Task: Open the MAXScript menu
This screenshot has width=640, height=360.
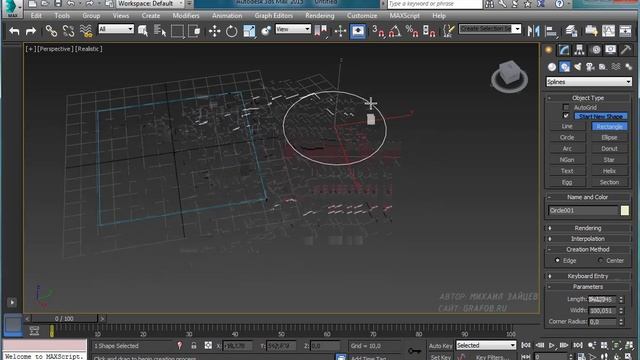Action: tap(404, 16)
